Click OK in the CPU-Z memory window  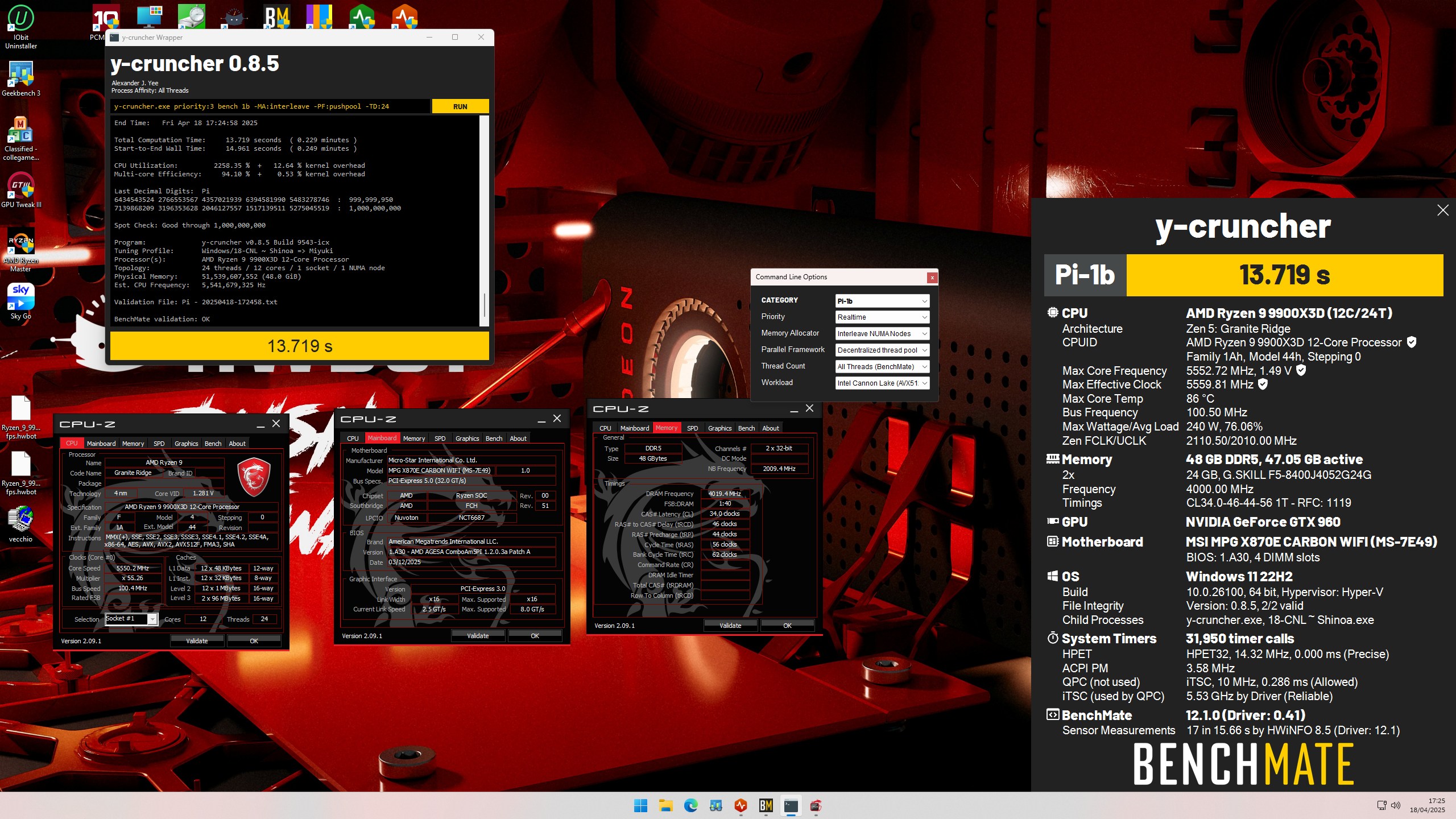(787, 626)
